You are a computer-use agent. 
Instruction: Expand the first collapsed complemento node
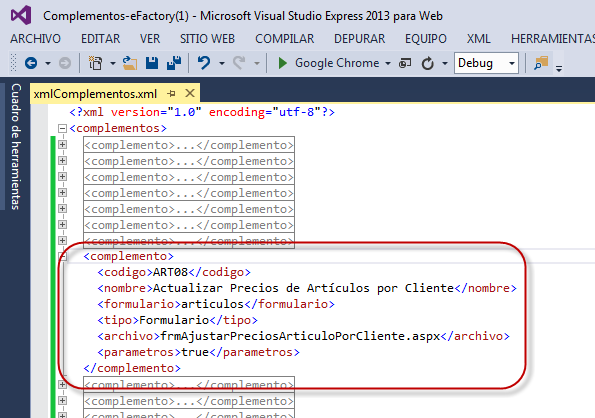point(62,145)
